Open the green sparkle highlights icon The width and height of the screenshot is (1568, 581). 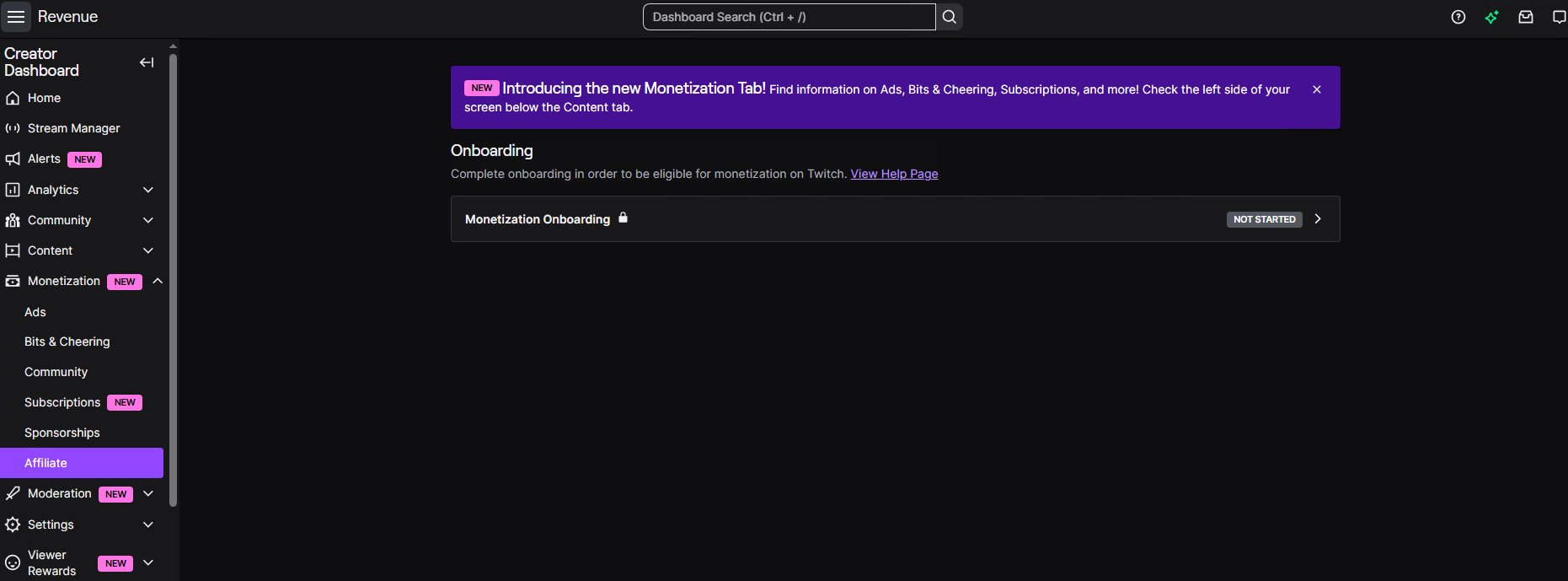[1492, 17]
